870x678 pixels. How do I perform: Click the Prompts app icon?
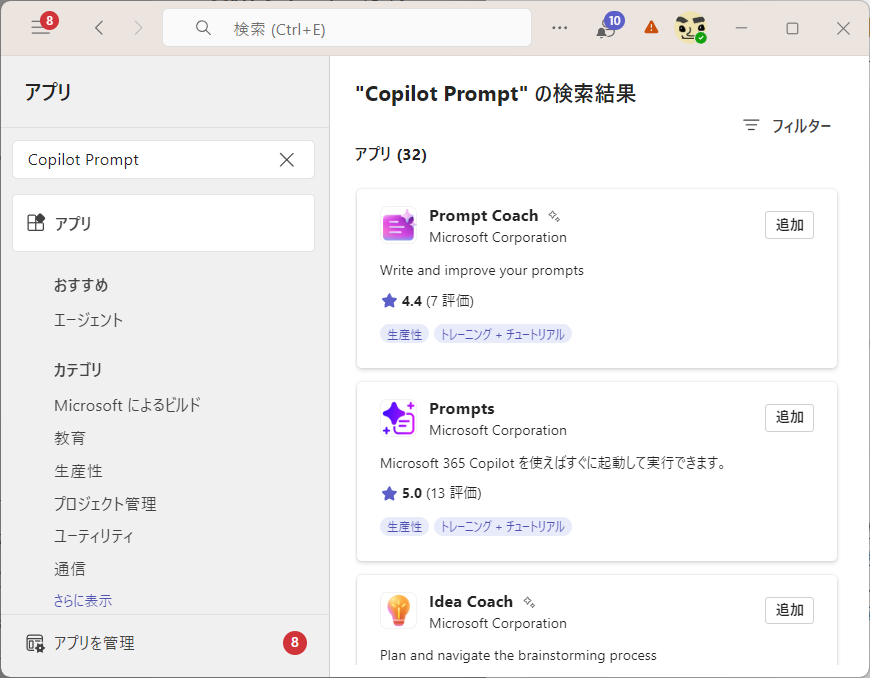click(398, 418)
